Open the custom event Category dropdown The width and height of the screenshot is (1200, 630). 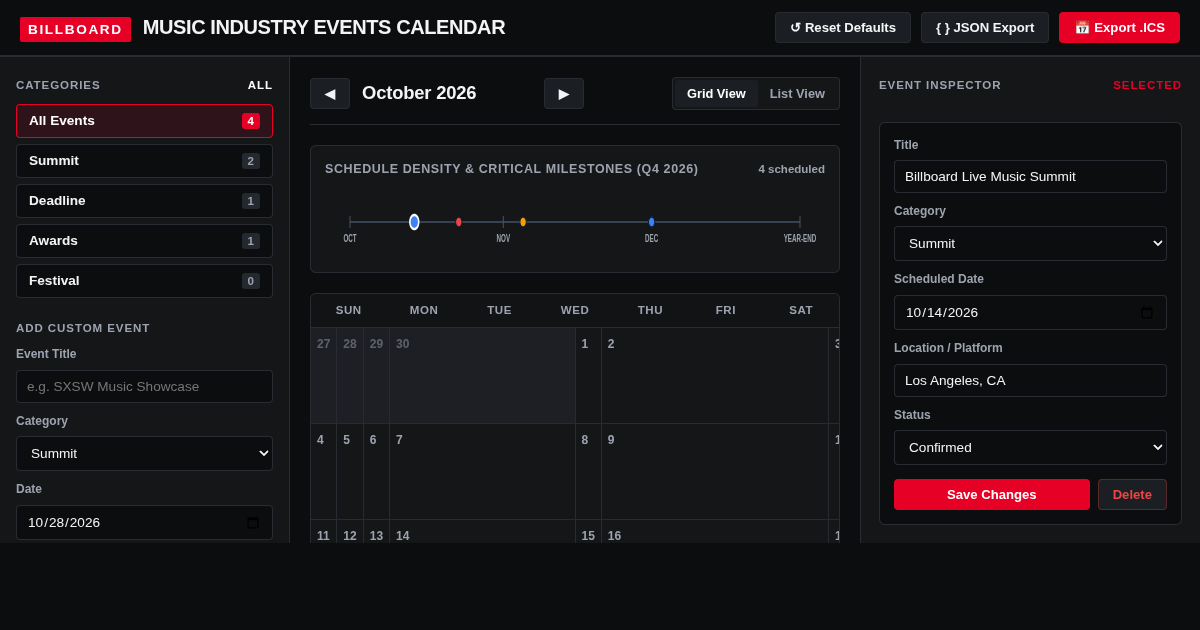point(144,453)
